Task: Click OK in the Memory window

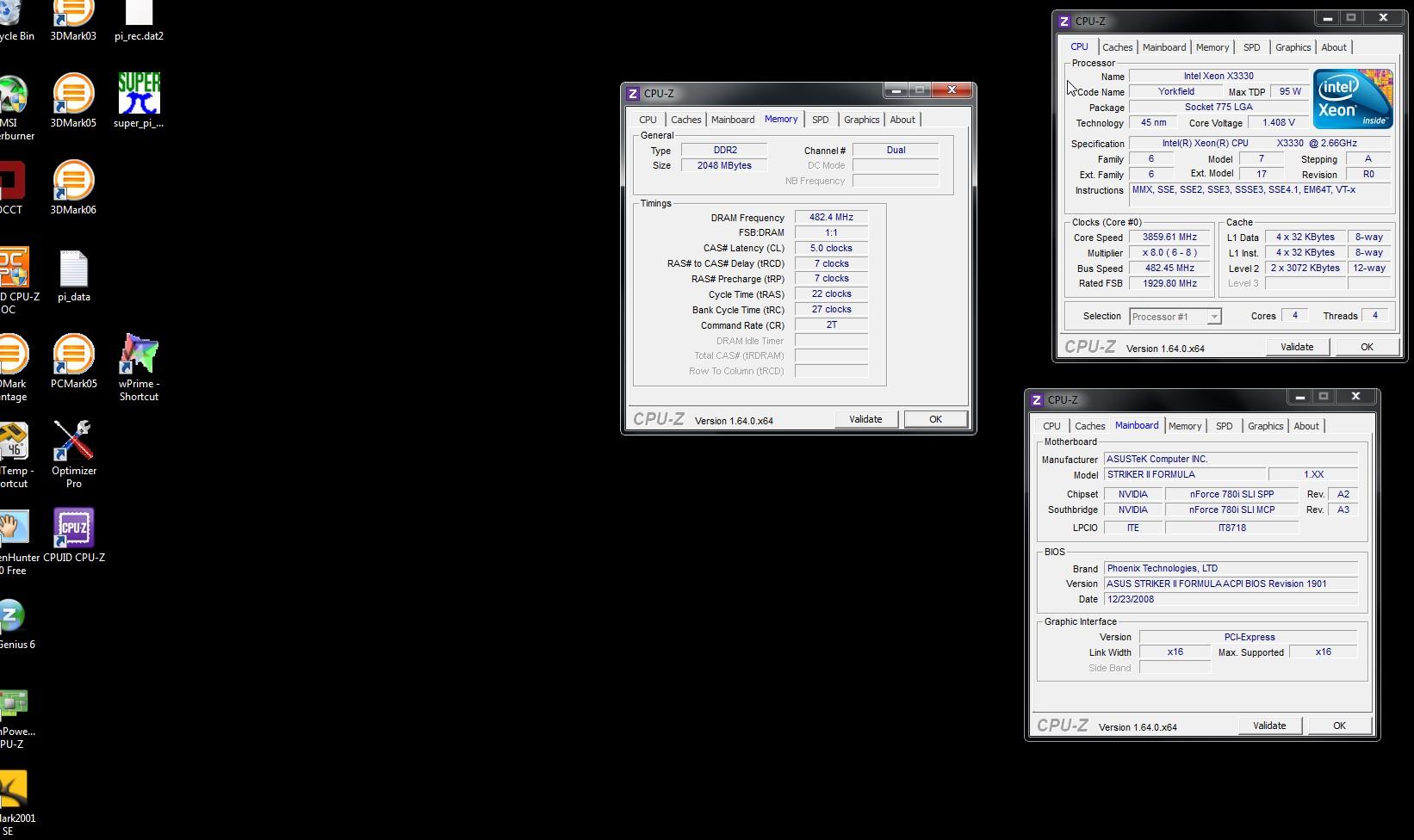Action: 935,419
